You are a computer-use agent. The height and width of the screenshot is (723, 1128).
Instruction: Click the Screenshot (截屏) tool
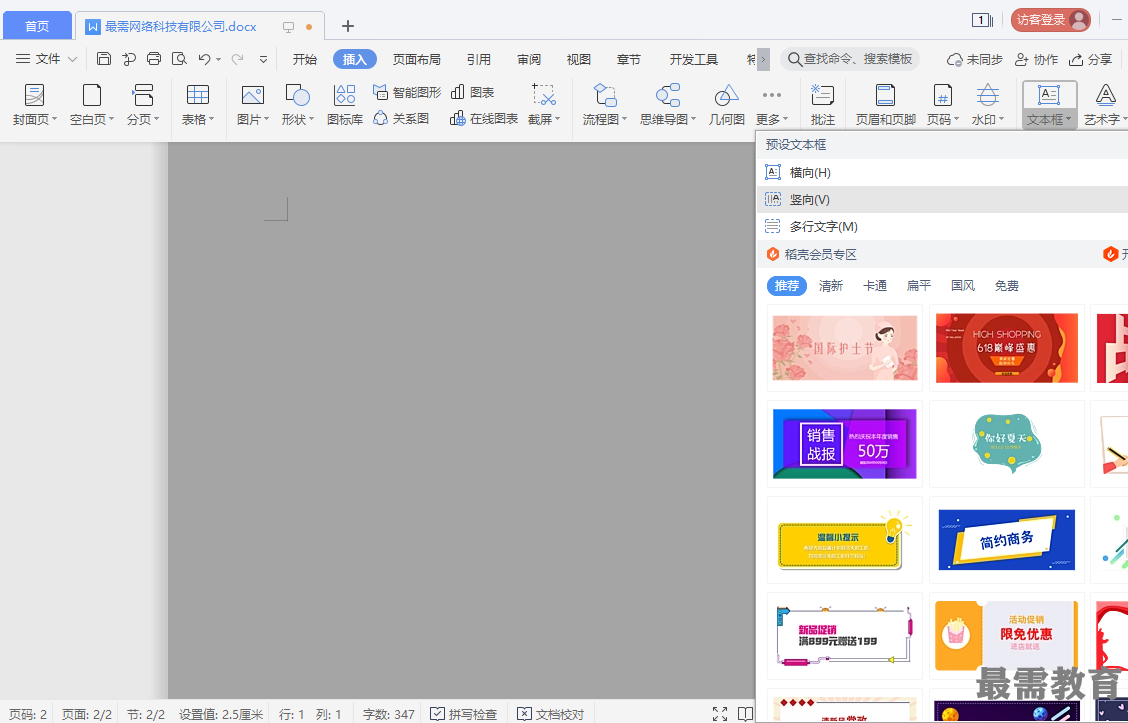544,104
